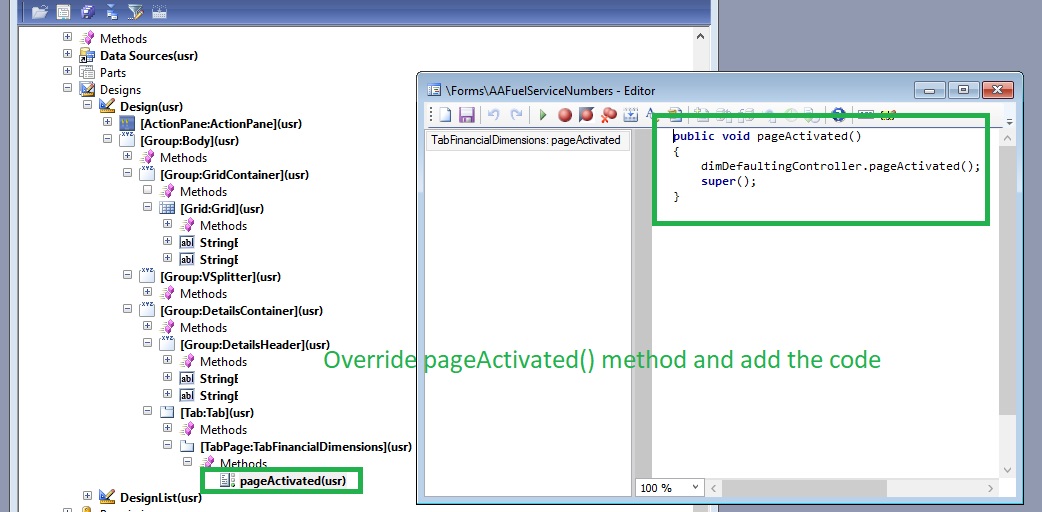
Task: Select the TabFinancialDimensions: pageActivated tab
Action: [x=526, y=140]
